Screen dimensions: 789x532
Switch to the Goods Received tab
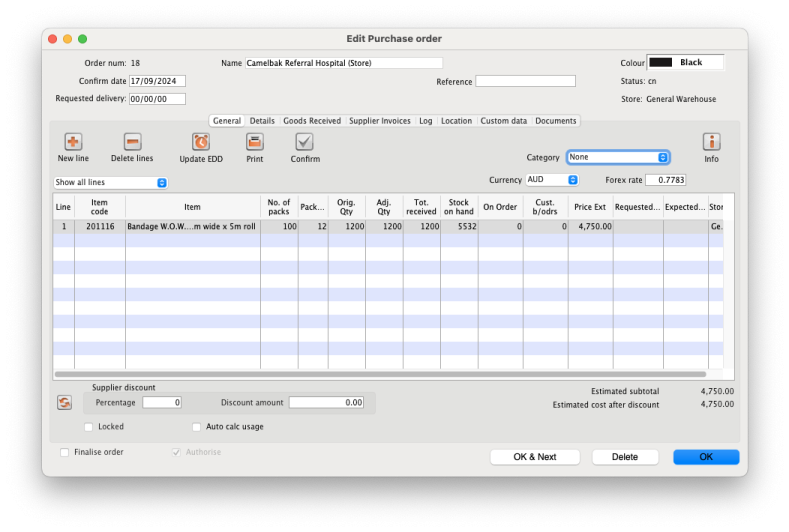[312, 121]
